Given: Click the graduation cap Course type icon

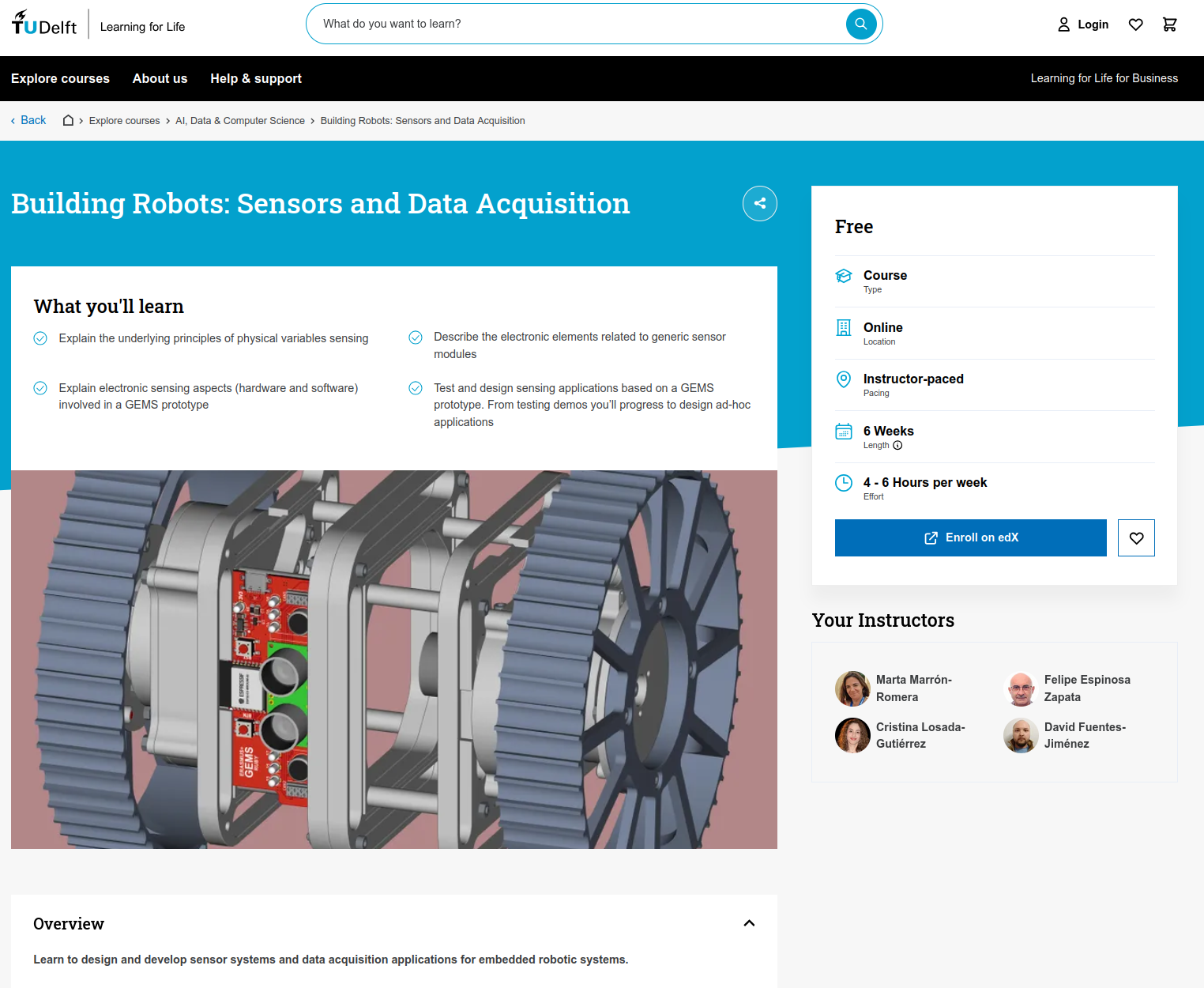Looking at the screenshot, I should click(x=844, y=276).
